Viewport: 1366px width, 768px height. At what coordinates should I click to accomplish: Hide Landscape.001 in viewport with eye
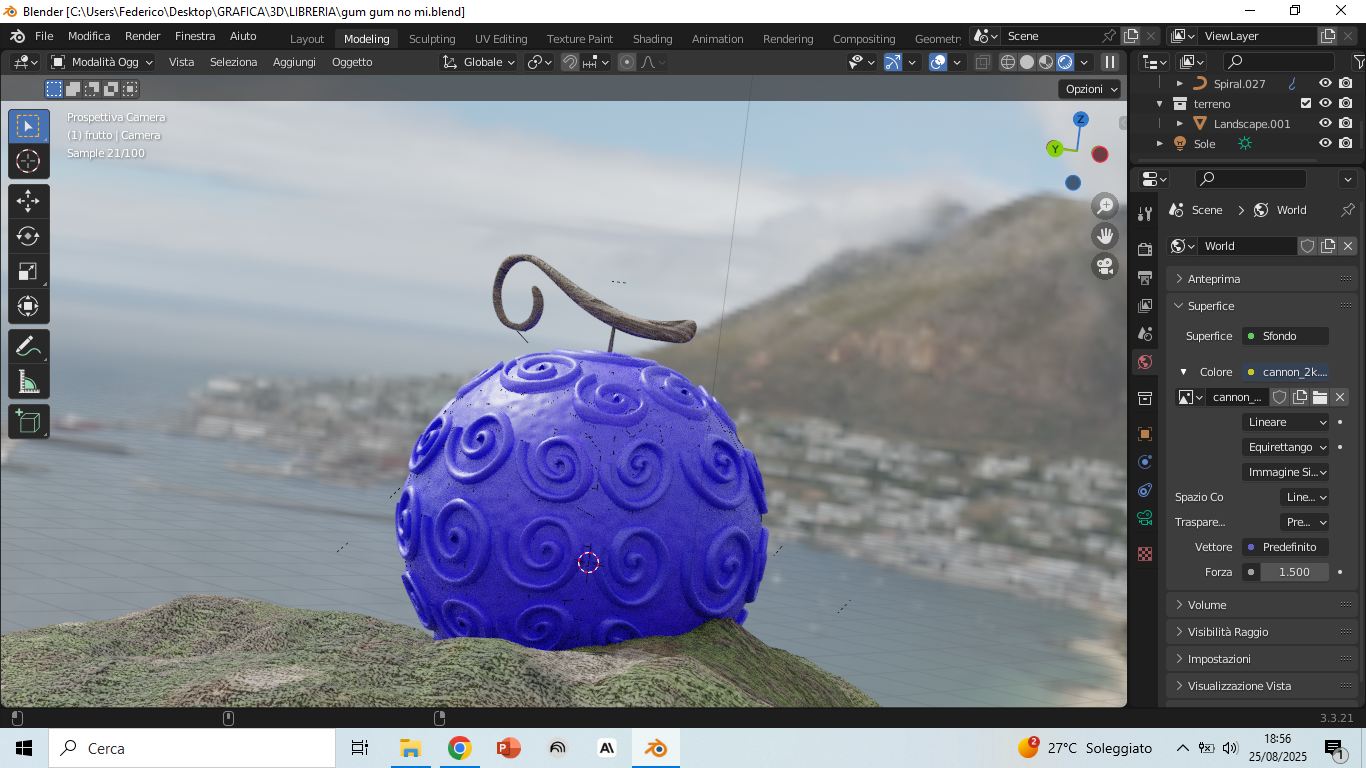click(x=1325, y=124)
